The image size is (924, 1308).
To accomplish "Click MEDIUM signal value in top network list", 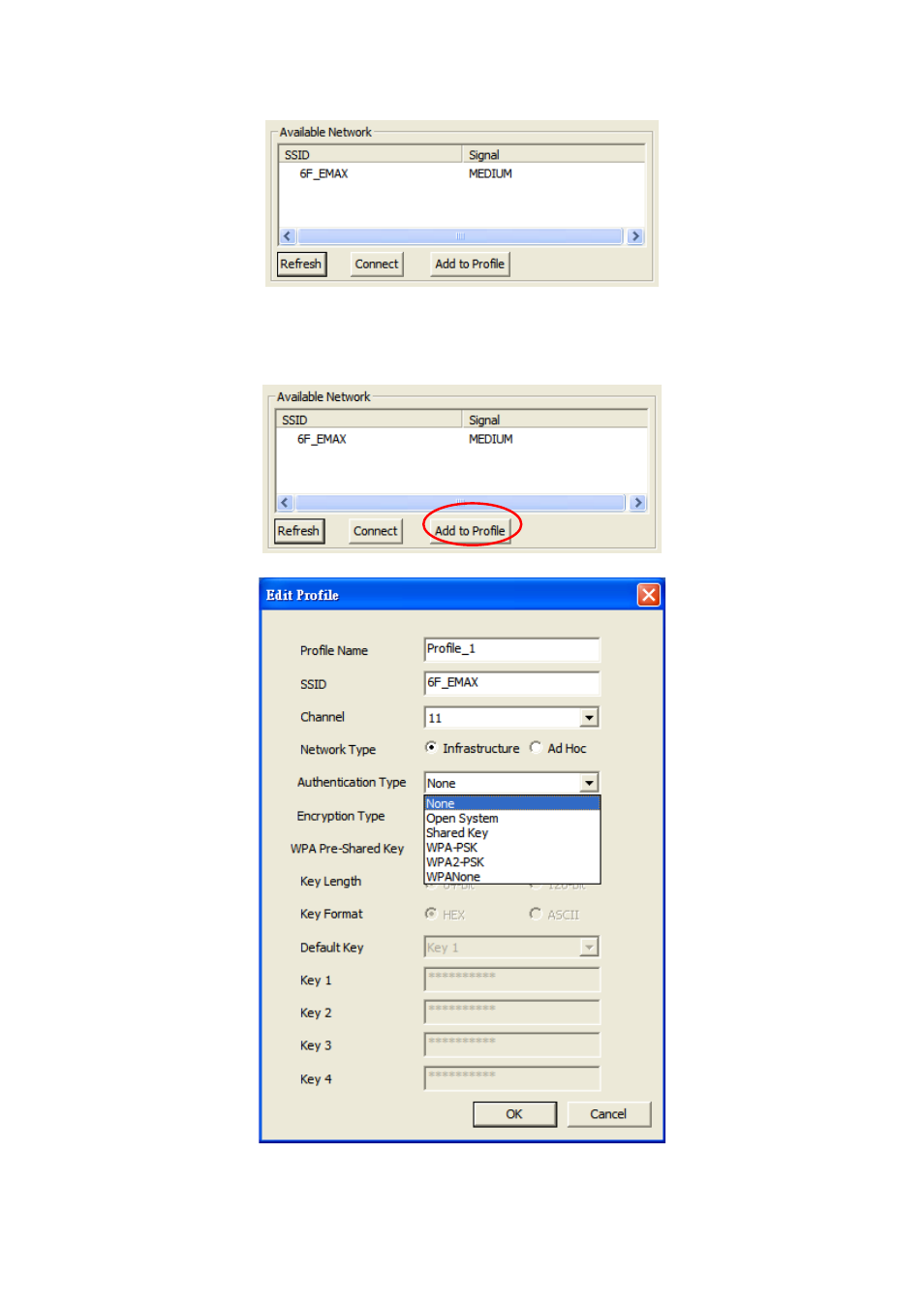I will pyautogui.click(x=491, y=174).
